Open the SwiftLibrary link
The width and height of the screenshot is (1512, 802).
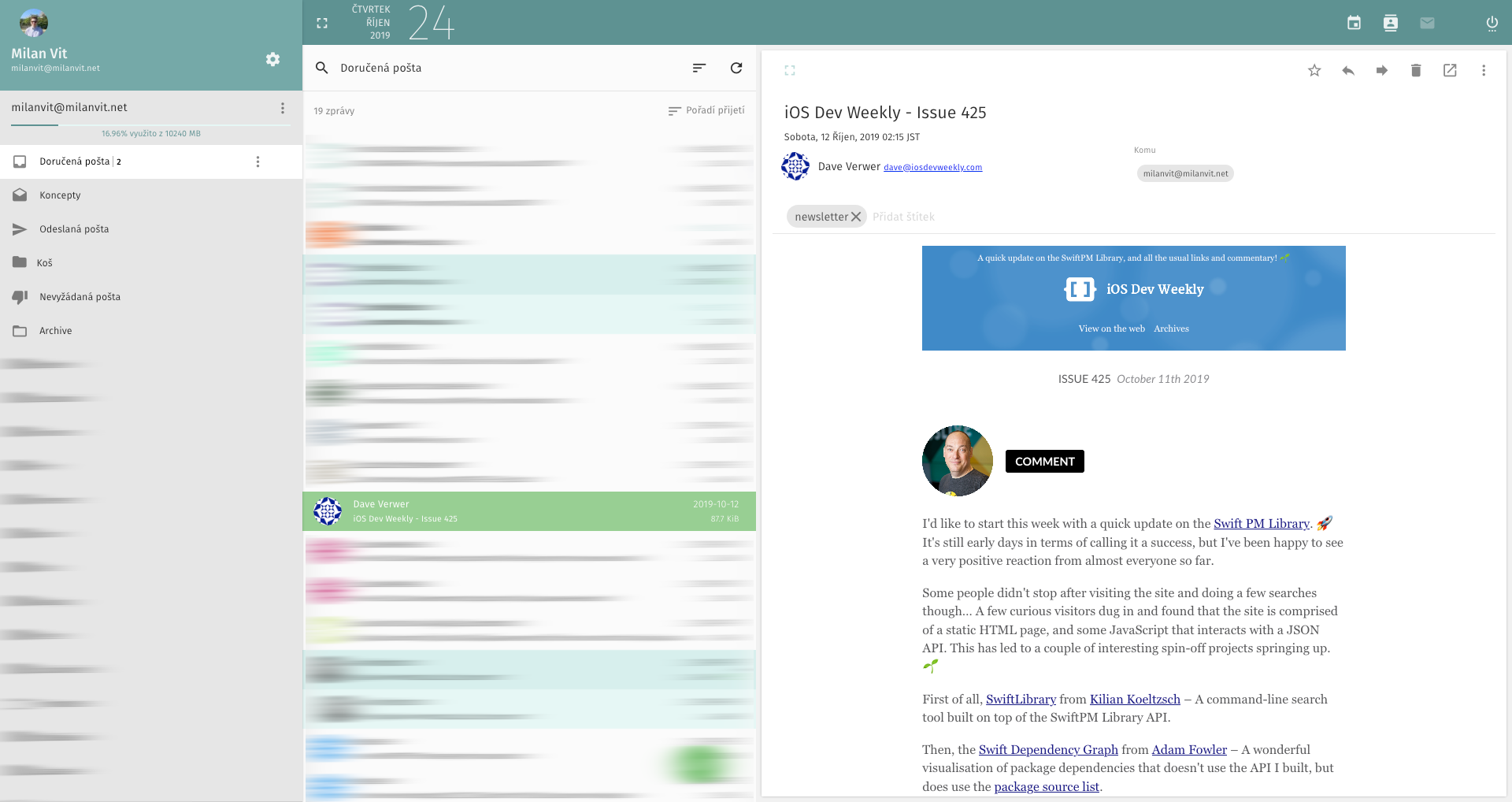tap(1021, 700)
